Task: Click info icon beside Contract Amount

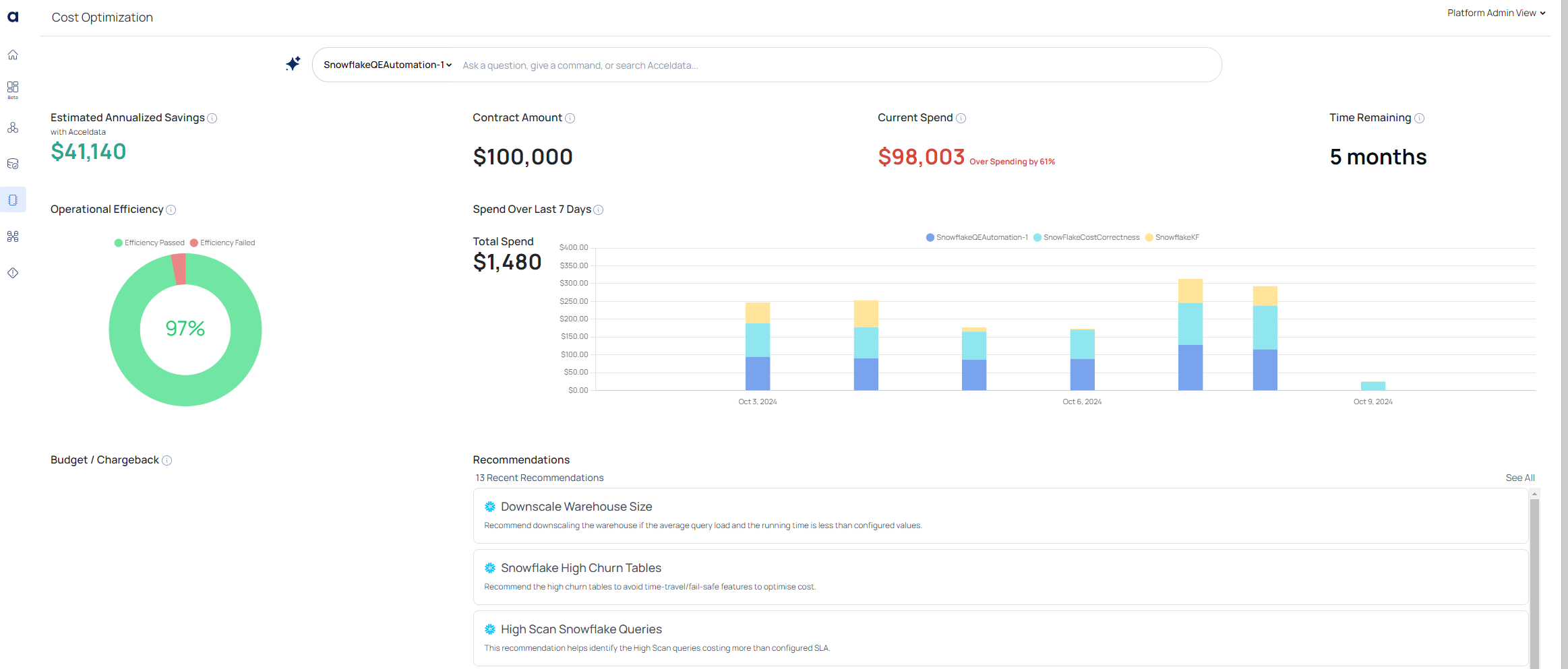Action: 570,119
